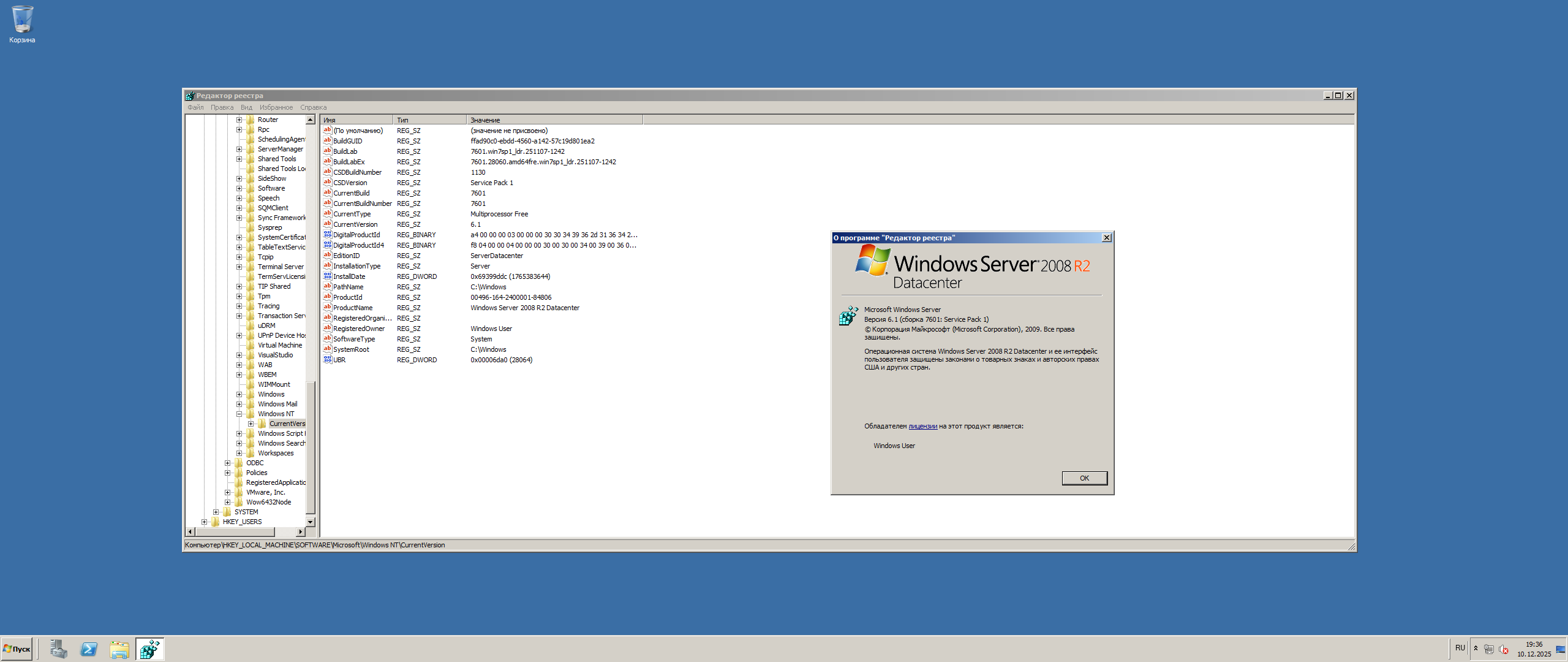Expand the CurrentVersion tree node

click(251, 424)
